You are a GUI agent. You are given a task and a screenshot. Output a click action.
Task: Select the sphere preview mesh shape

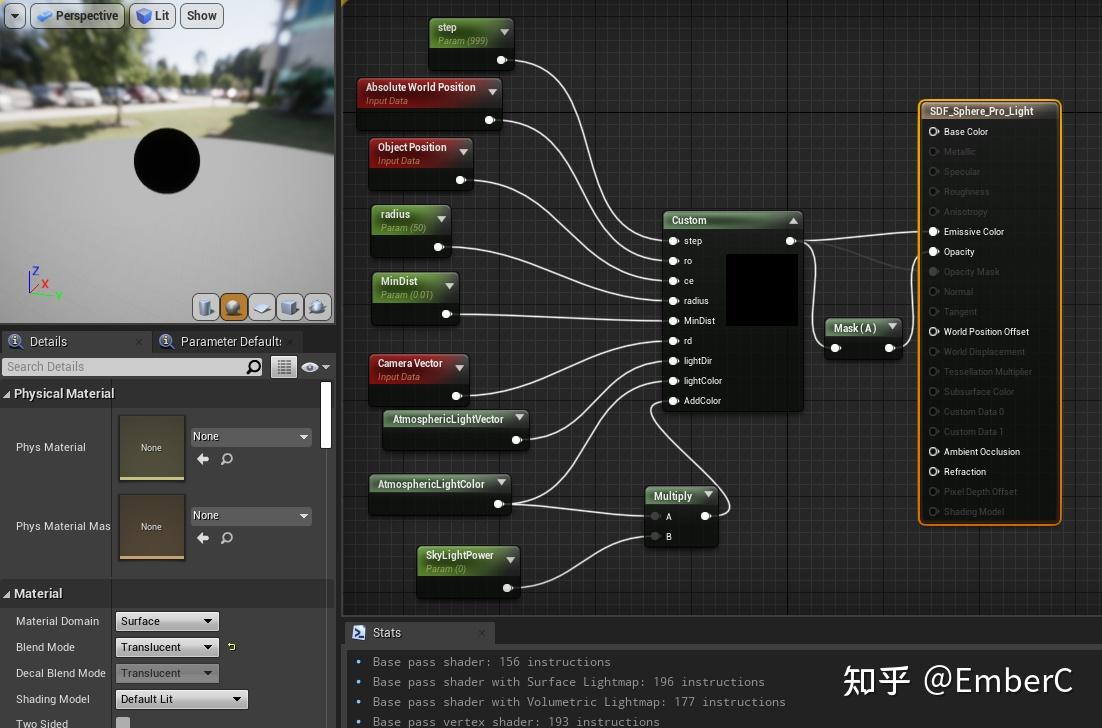(233, 307)
